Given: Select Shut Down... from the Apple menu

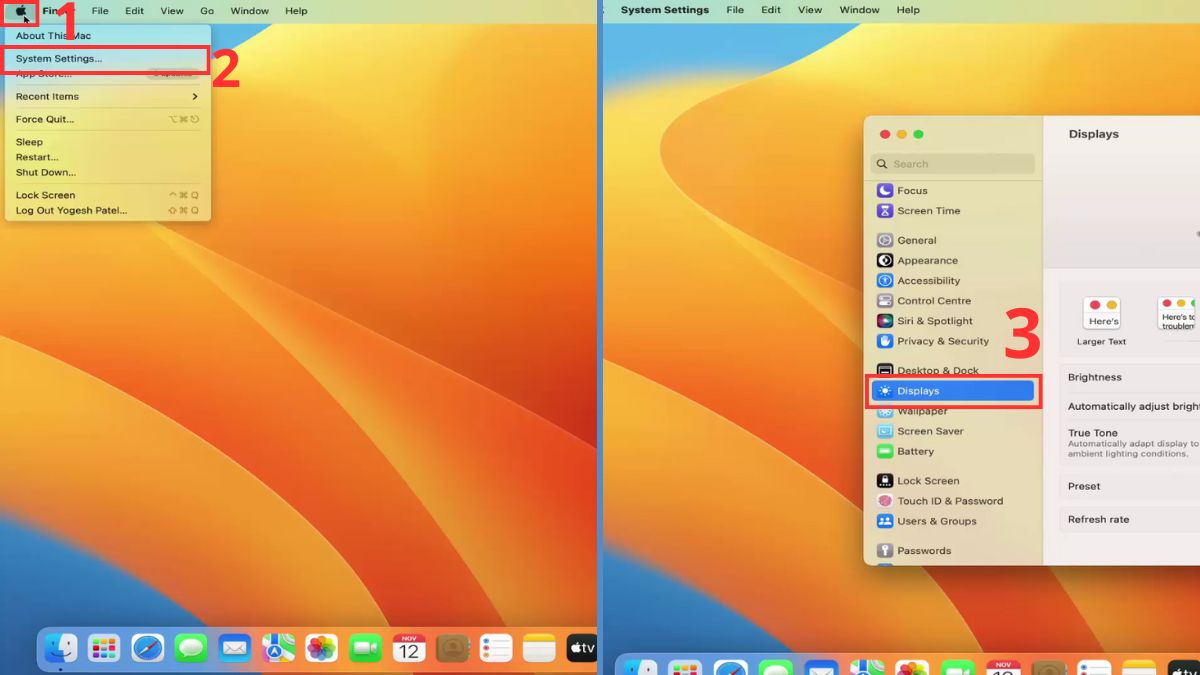Looking at the screenshot, I should (x=46, y=173).
